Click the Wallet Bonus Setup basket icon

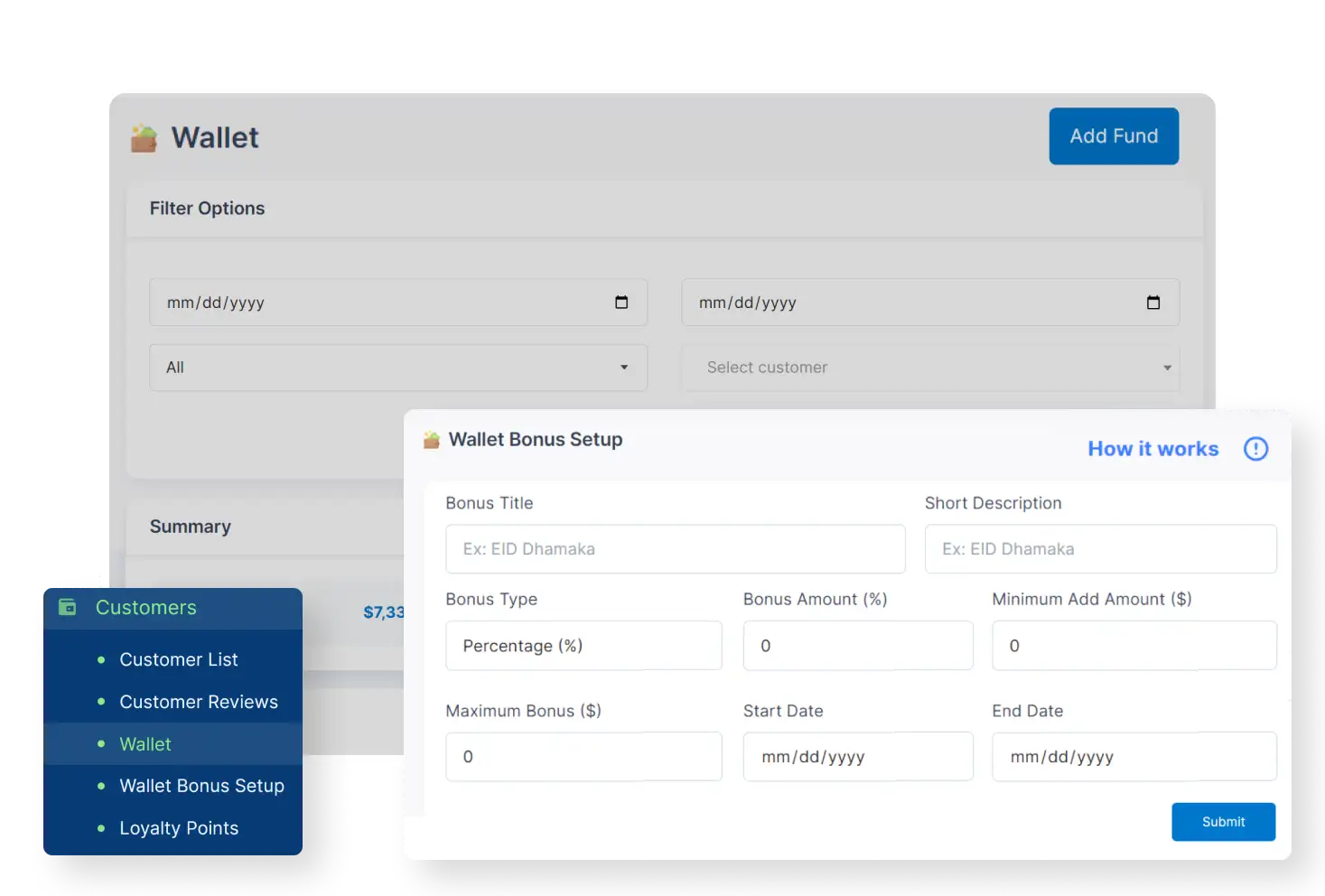click(x=431, y=440)
